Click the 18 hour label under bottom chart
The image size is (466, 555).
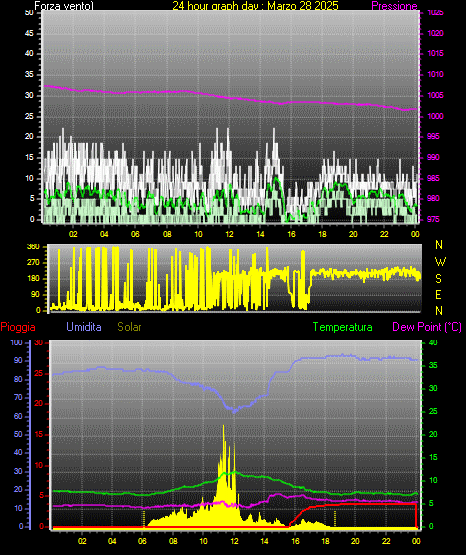325,541
